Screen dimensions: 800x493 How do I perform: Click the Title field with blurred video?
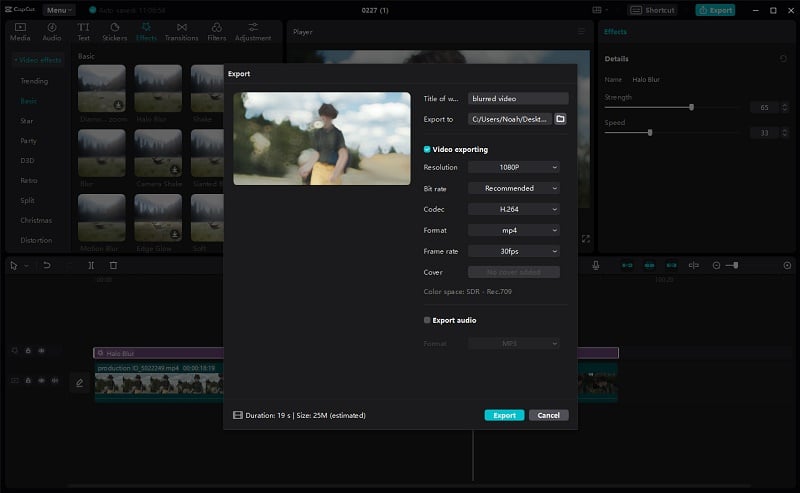point(518,98)
